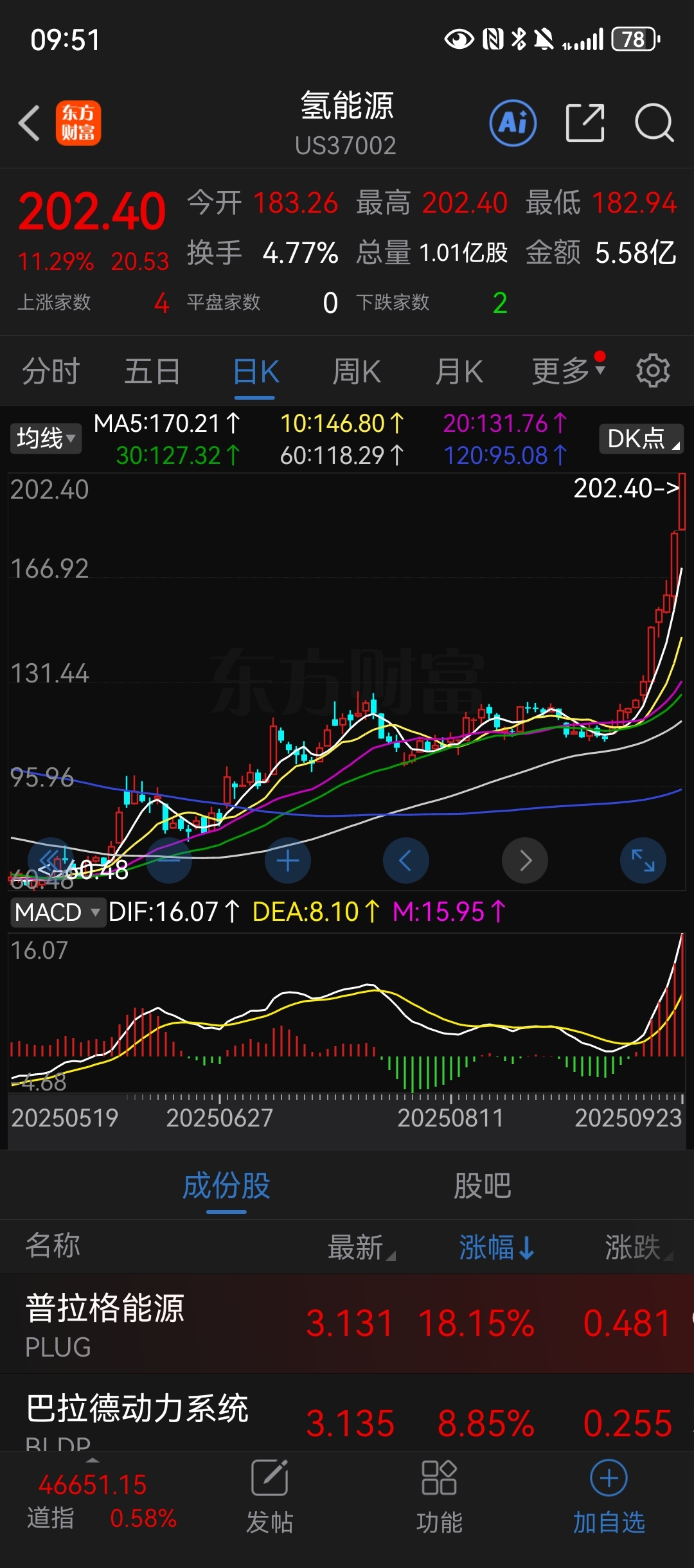The width and height of the screenshot is (694, 1568).
Task: Tap the 30:127.32 moving average value
Action: coord(178,456)
